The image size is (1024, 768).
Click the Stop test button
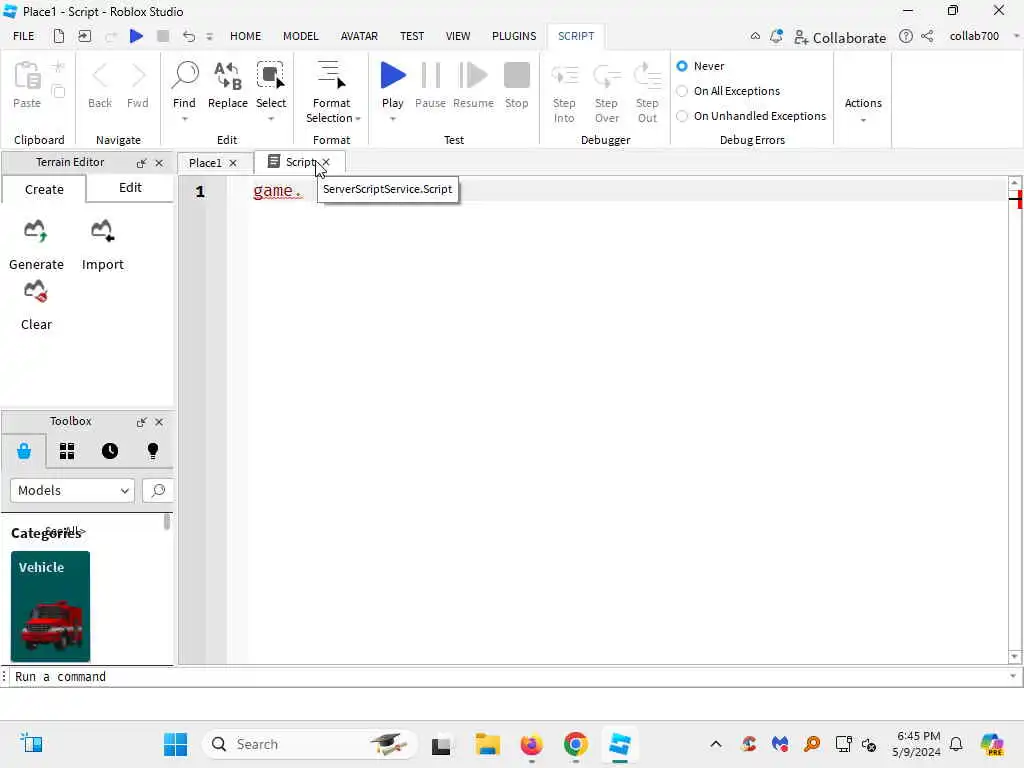coord(517,76)
